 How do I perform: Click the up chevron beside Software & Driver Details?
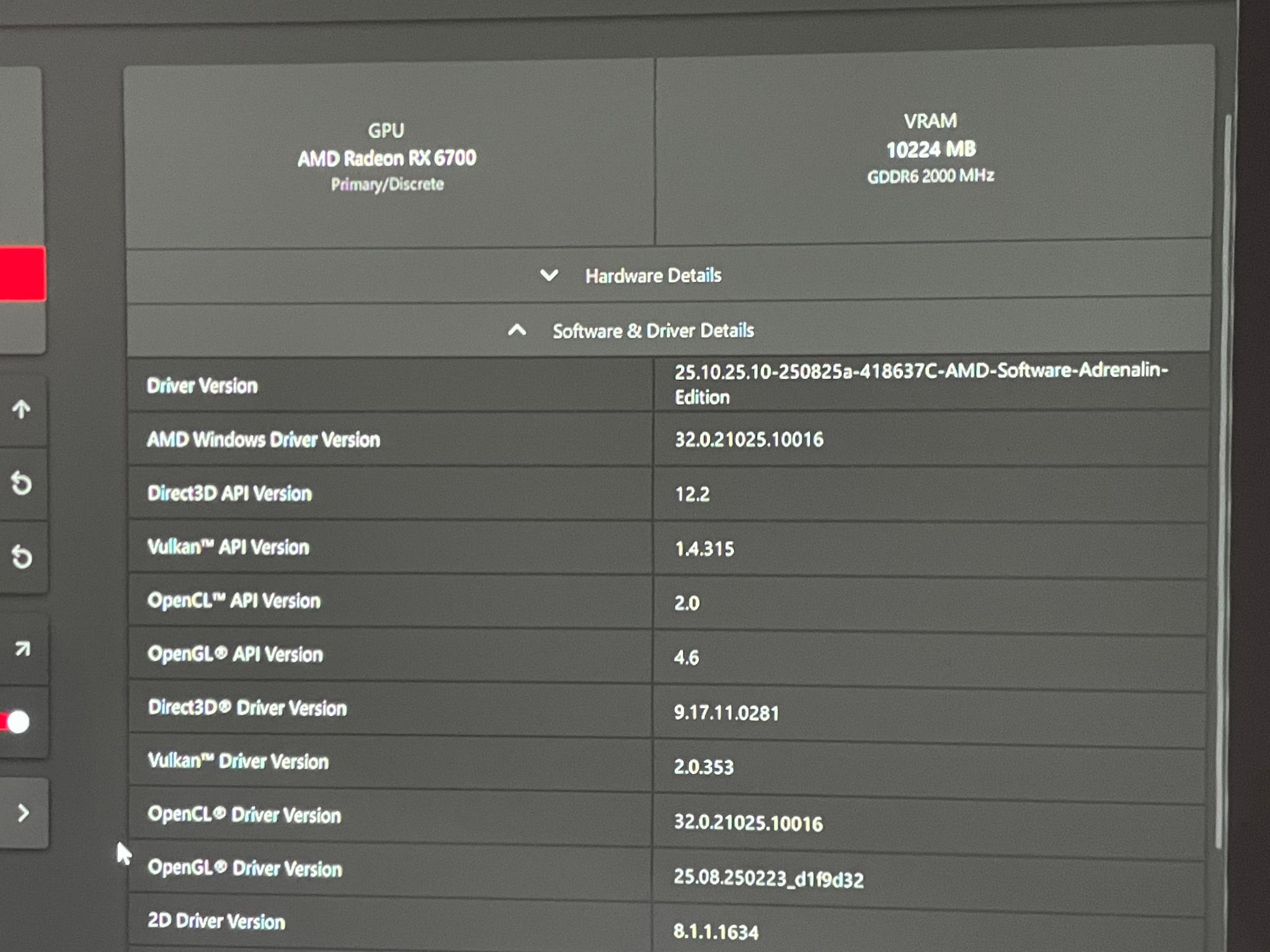[x=517, y=330]
